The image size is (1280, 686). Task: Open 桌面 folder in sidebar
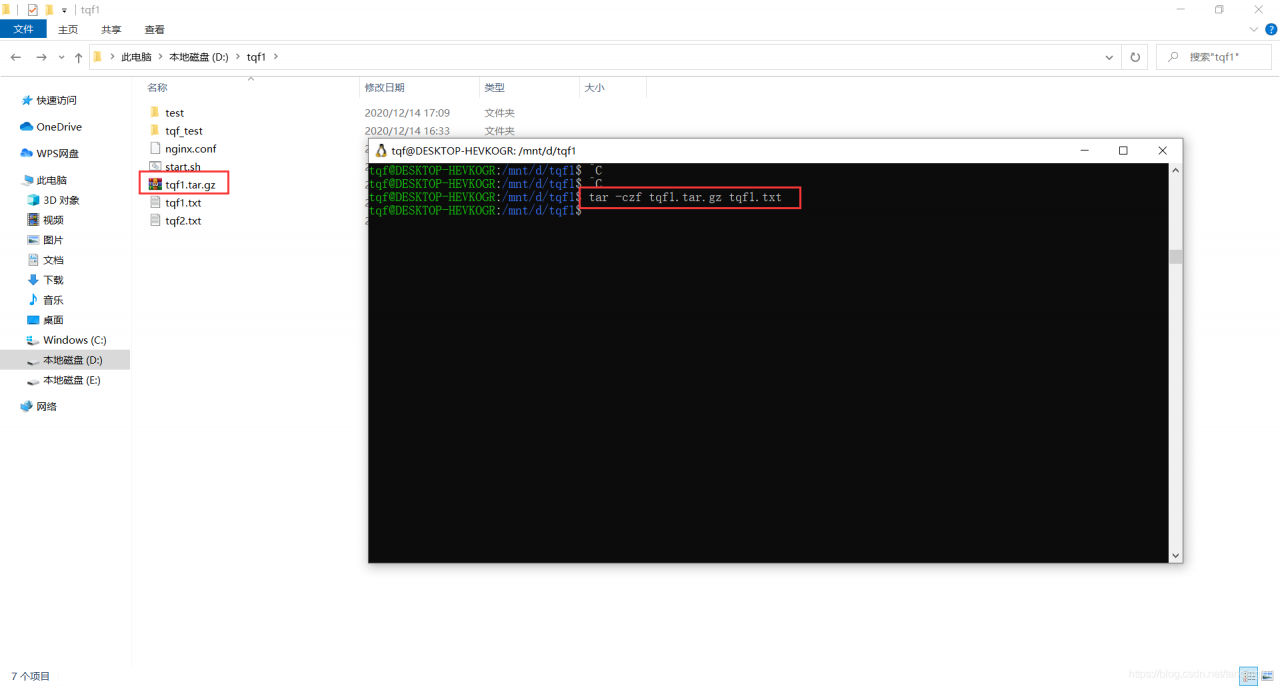[x=53, y=320]
